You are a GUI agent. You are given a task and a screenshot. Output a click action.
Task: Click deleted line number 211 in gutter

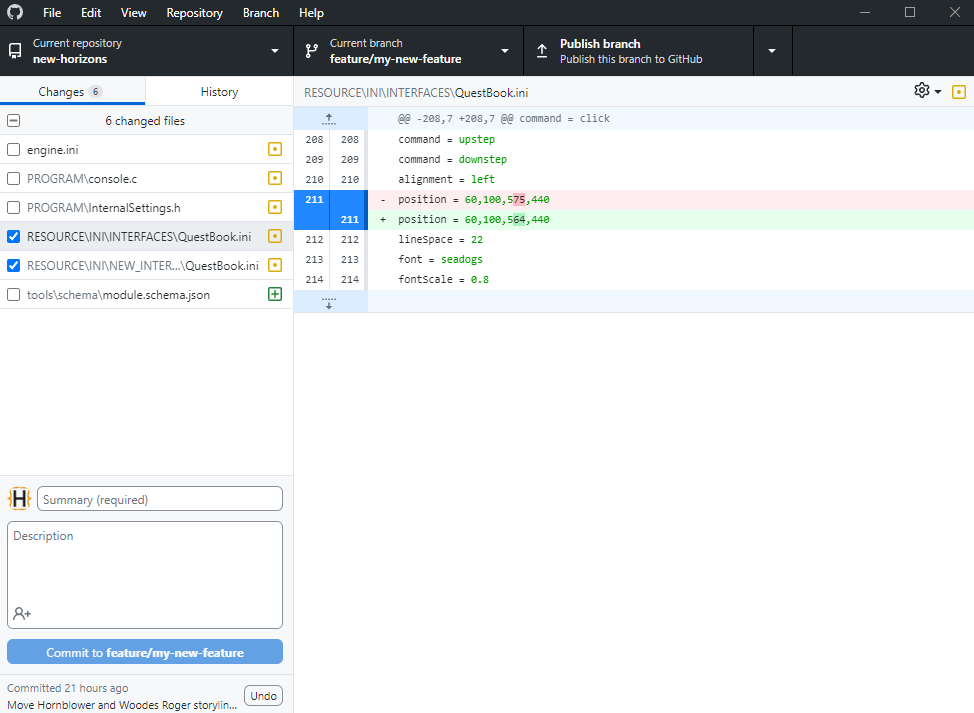314,199
